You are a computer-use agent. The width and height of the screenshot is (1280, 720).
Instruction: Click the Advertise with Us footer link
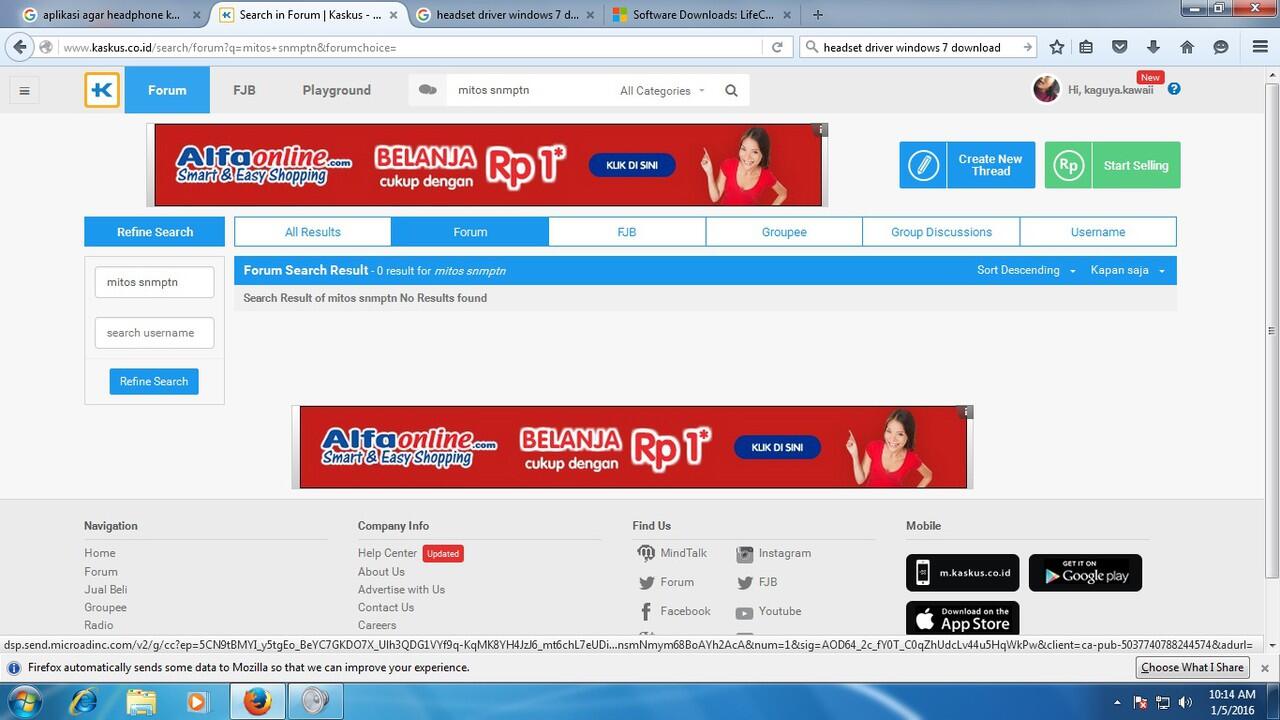(401, 590)
